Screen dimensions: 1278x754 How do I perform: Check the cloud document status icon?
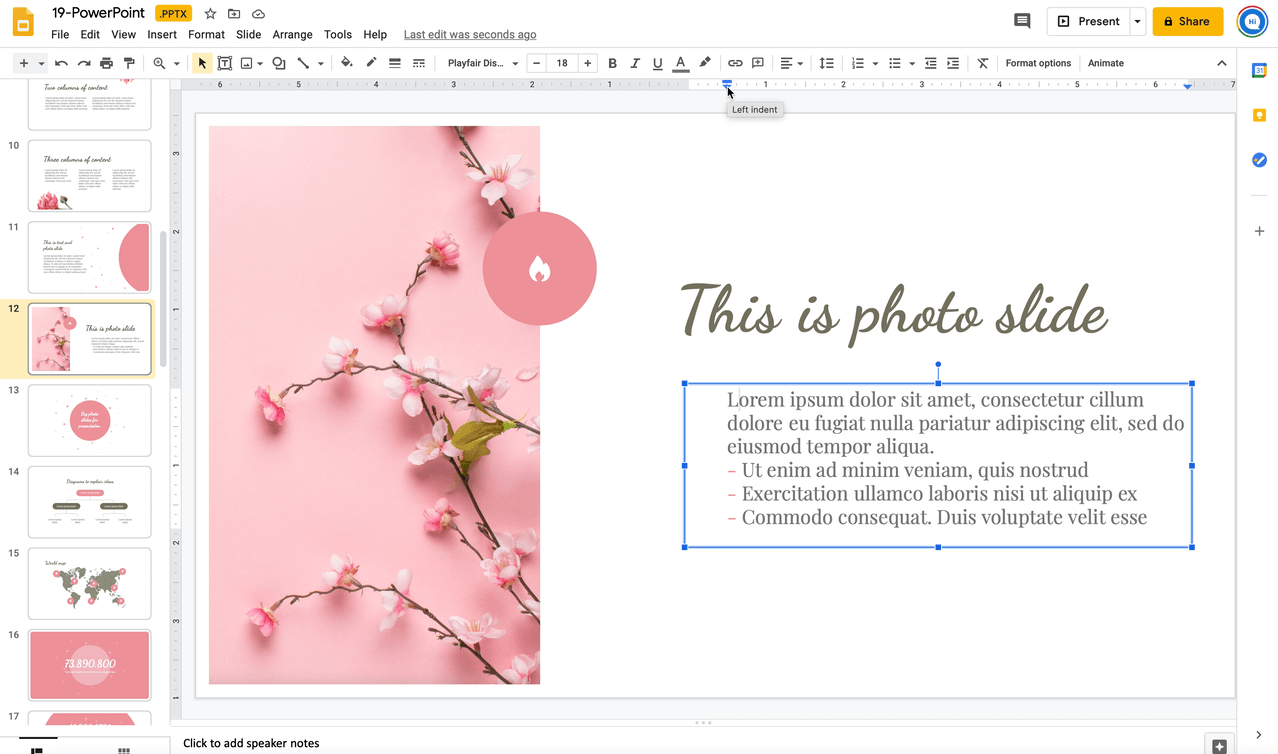pos(258,14)
